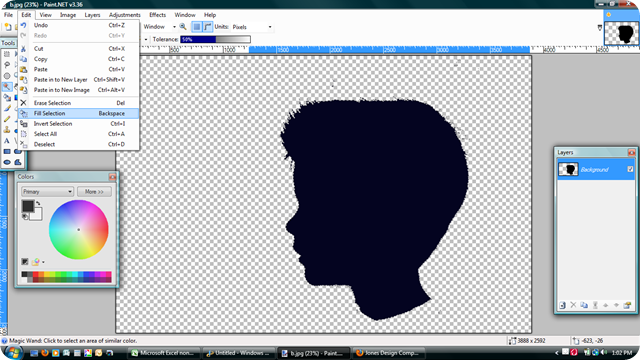Add a new layer in Layers panel
The height and width of the screenshot is (360, 640).
[x=562, y=305]
